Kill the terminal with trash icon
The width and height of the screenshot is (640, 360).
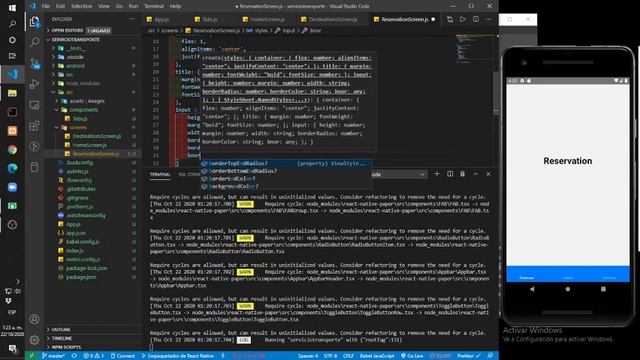pyautogui.click(x=462, y=174)
